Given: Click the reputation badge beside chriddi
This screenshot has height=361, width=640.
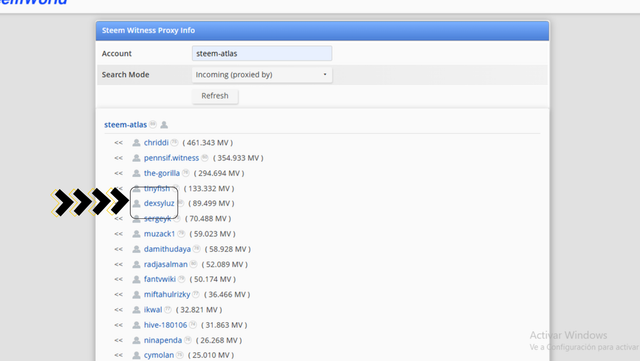Looking at the screenshot, I should pos(174,142).
